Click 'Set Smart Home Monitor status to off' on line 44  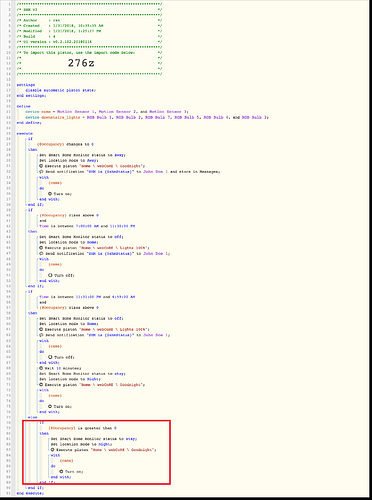tap(81, 237)
